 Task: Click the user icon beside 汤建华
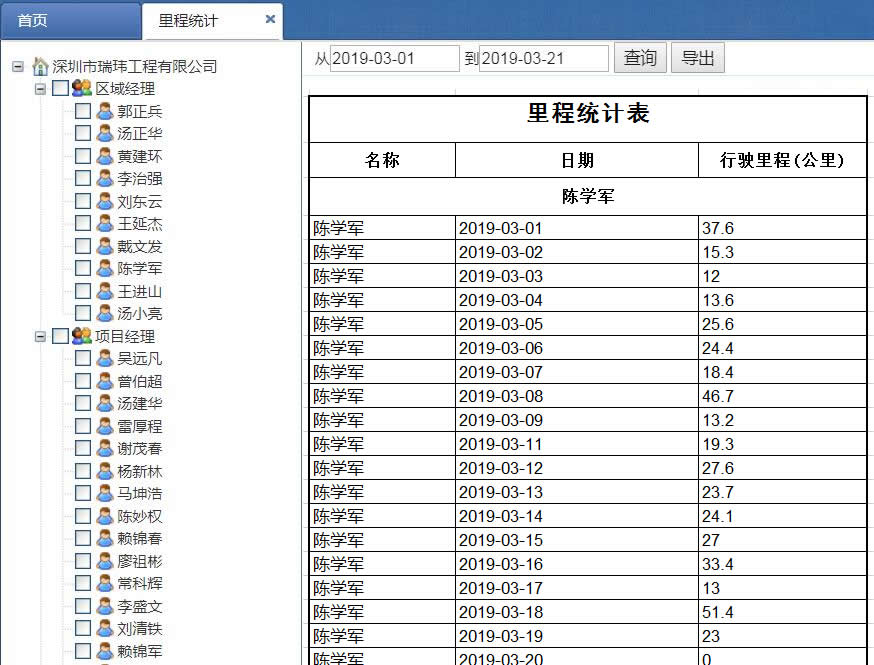[x=105, y=403]
